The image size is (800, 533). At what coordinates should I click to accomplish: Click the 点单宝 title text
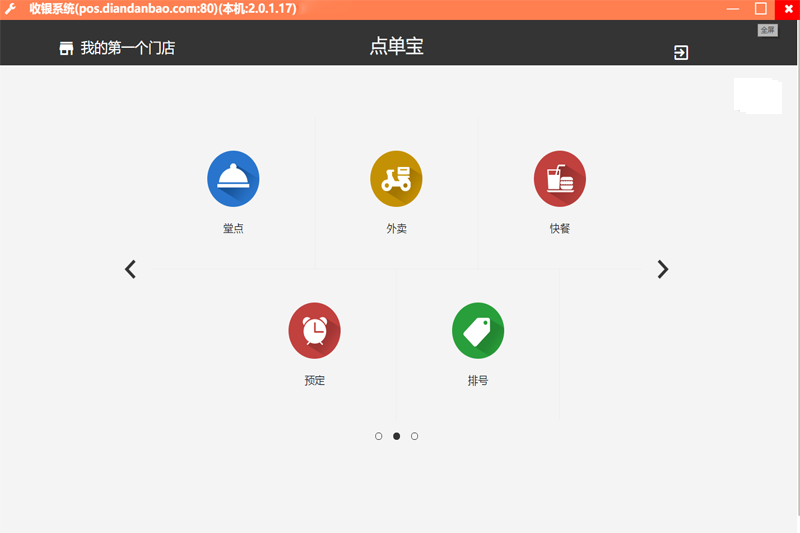point(396,46)
